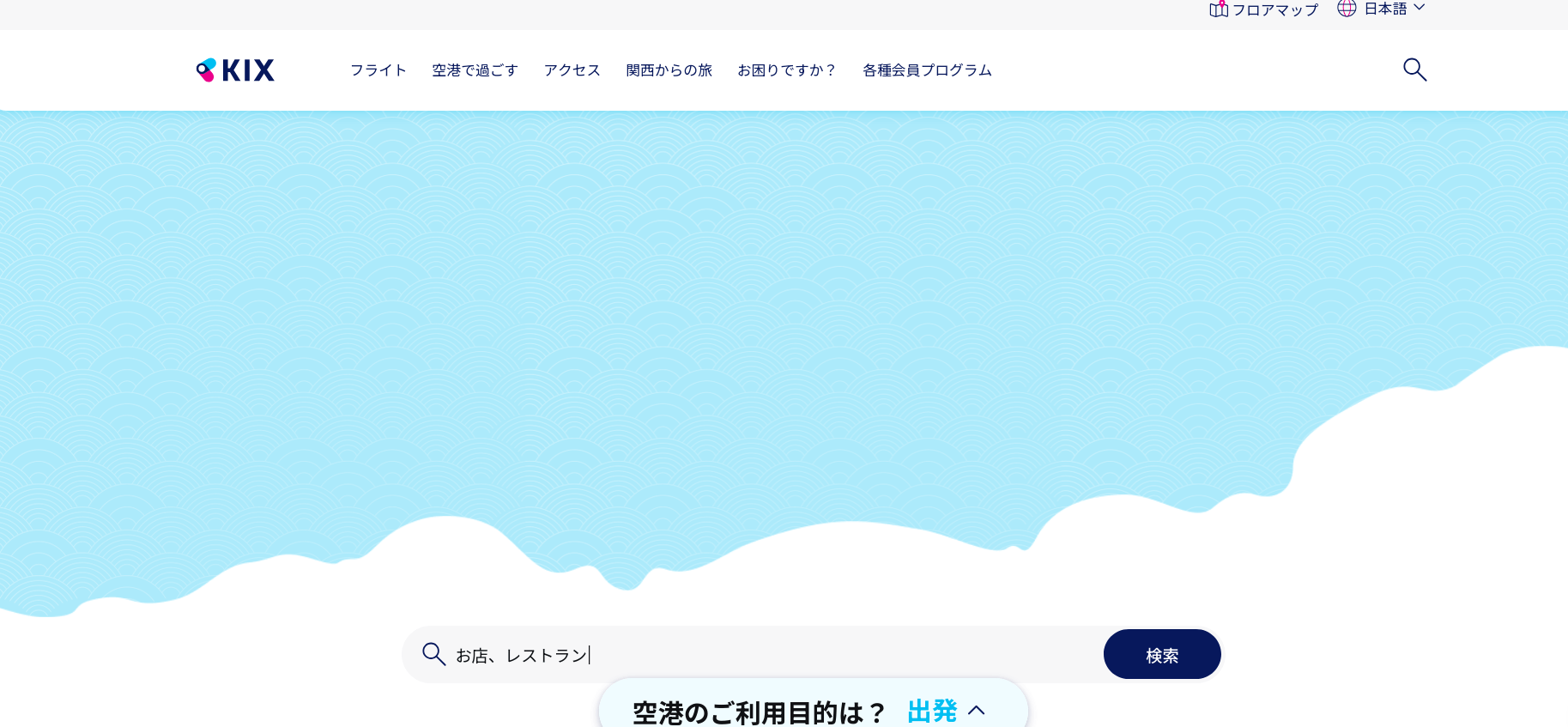Open the フライト menu
1568x727 pixels.
[x=378, y=70]
